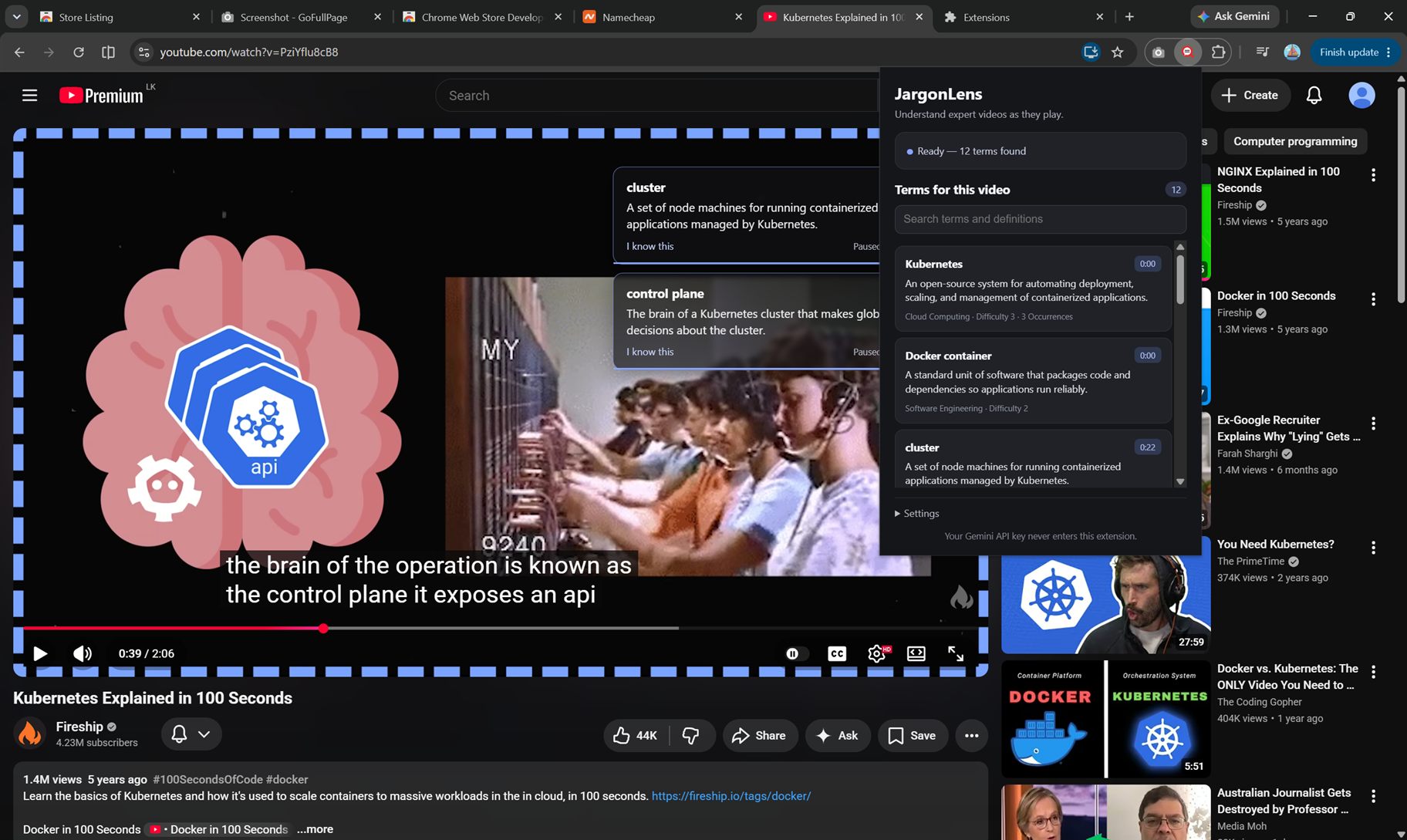Click 'I know this' on control plane overlay

tap(650, 352)
